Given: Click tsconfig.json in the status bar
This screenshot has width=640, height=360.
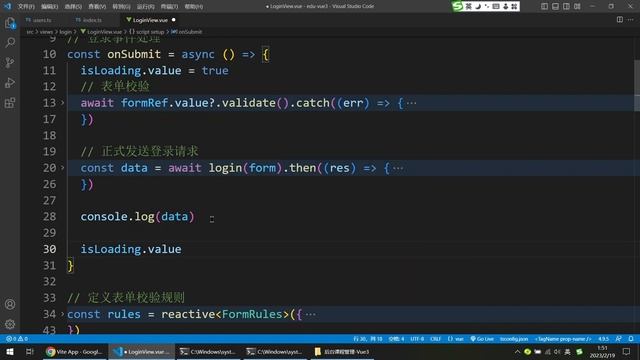Looking at the screenshot, I should [x=514, y=339].
